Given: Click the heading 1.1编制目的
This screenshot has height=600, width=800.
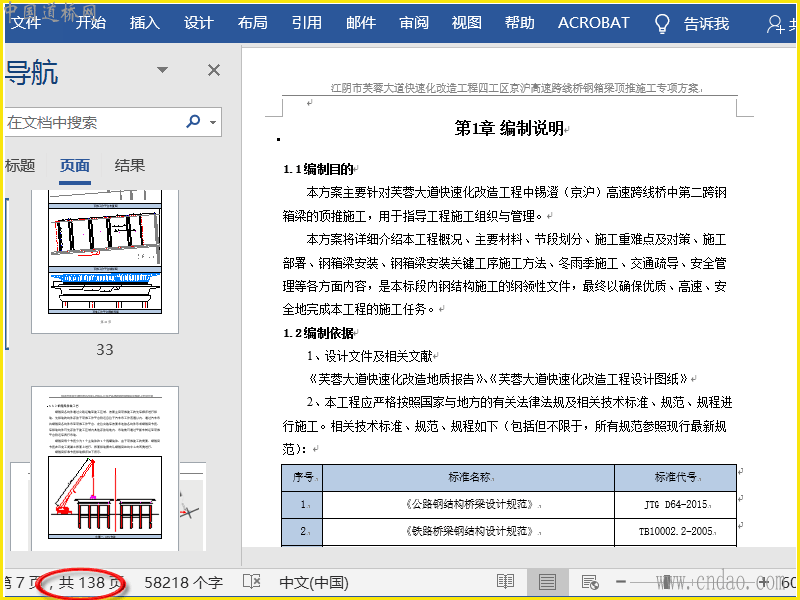Looking at the screenshot, I should coord(319,169).
